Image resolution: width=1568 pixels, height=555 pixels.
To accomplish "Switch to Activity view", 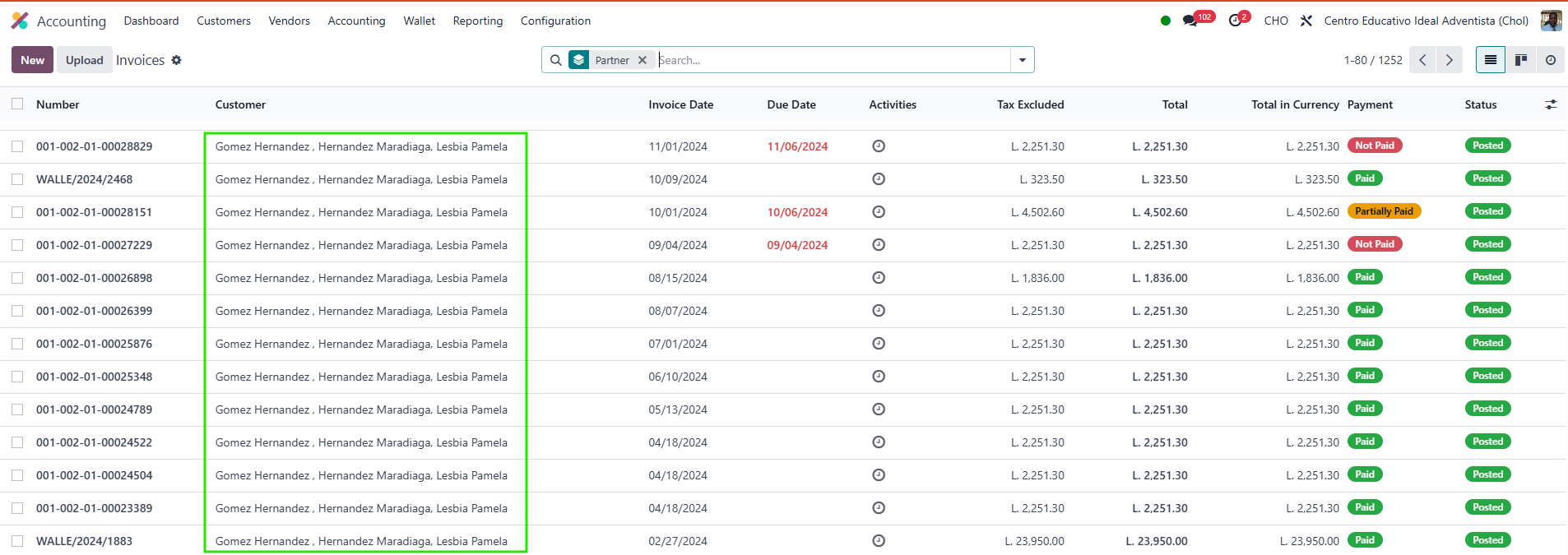I will tap(1550, 60).
